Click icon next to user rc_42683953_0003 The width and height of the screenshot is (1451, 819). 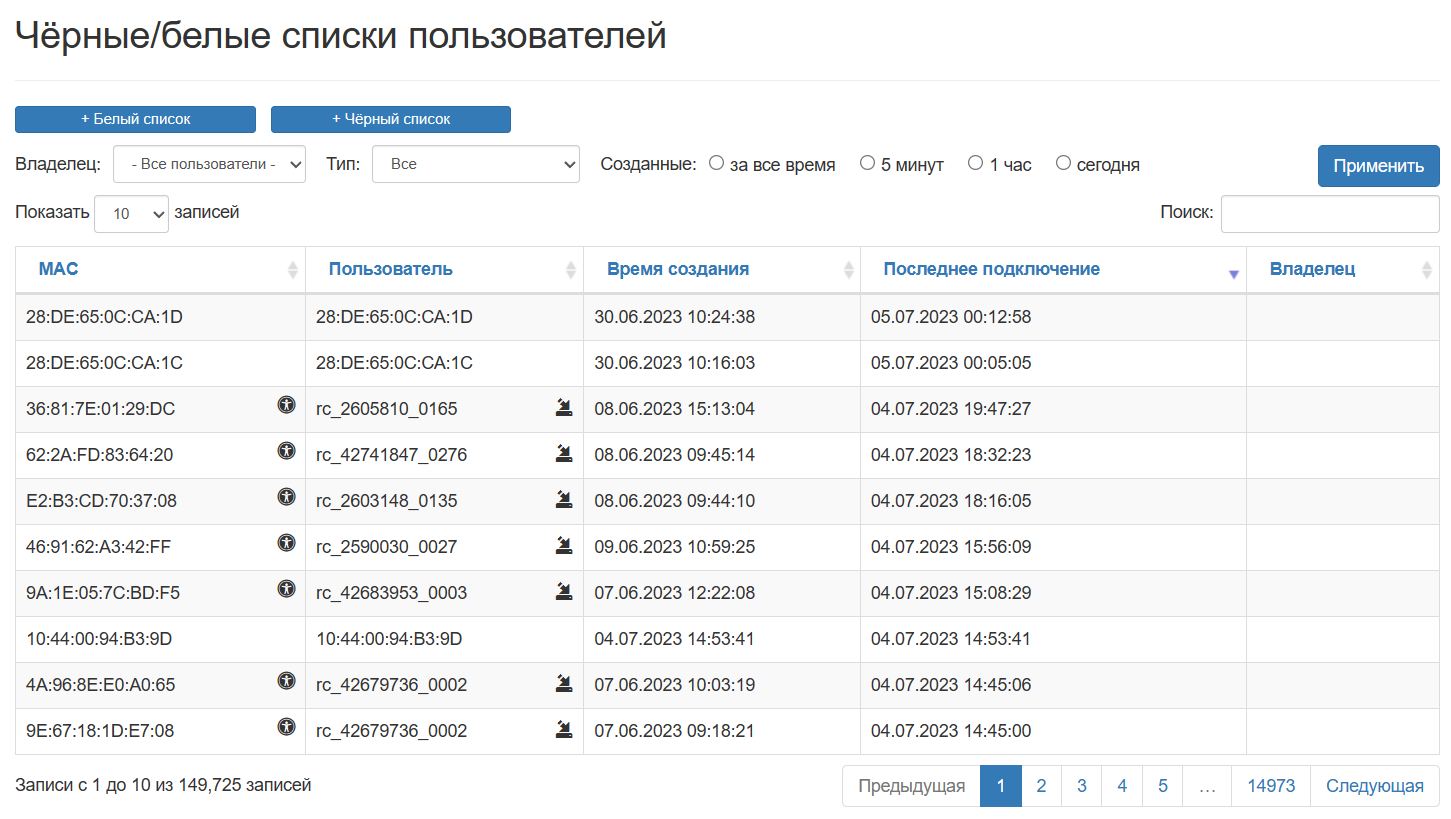tap(565, 590)
